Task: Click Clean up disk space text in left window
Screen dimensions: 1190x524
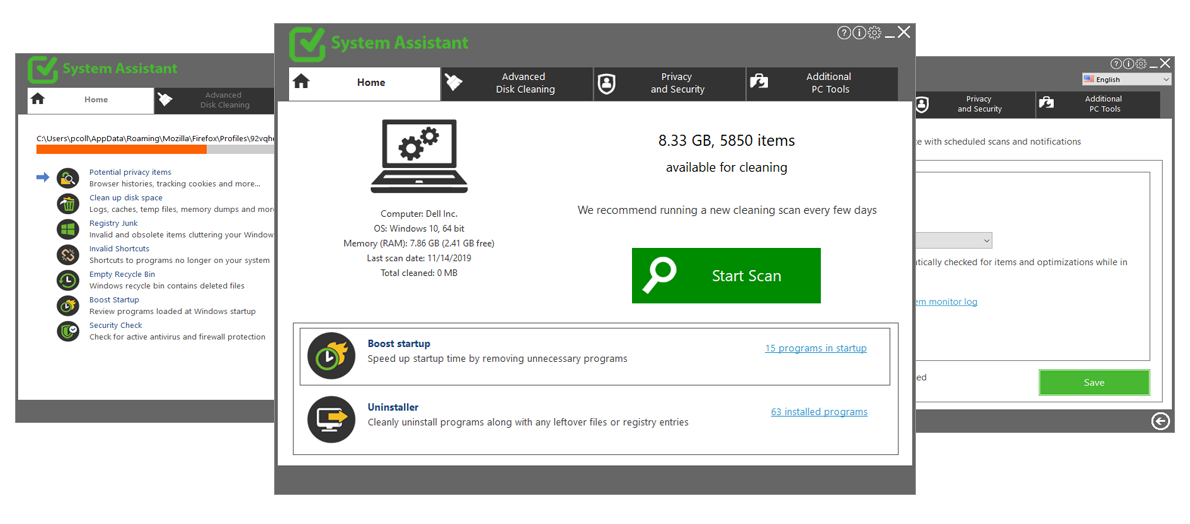Action: coord(126,197)
